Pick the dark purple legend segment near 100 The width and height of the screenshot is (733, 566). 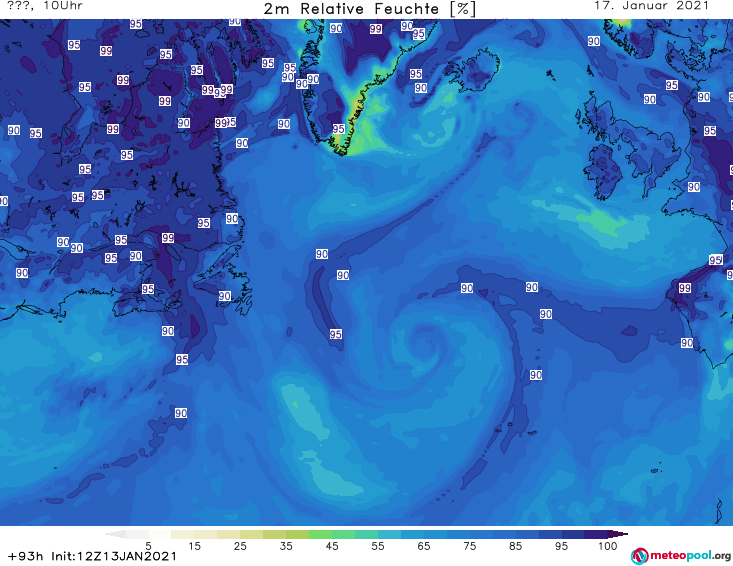pyautogui.click(x=596, y=534)
